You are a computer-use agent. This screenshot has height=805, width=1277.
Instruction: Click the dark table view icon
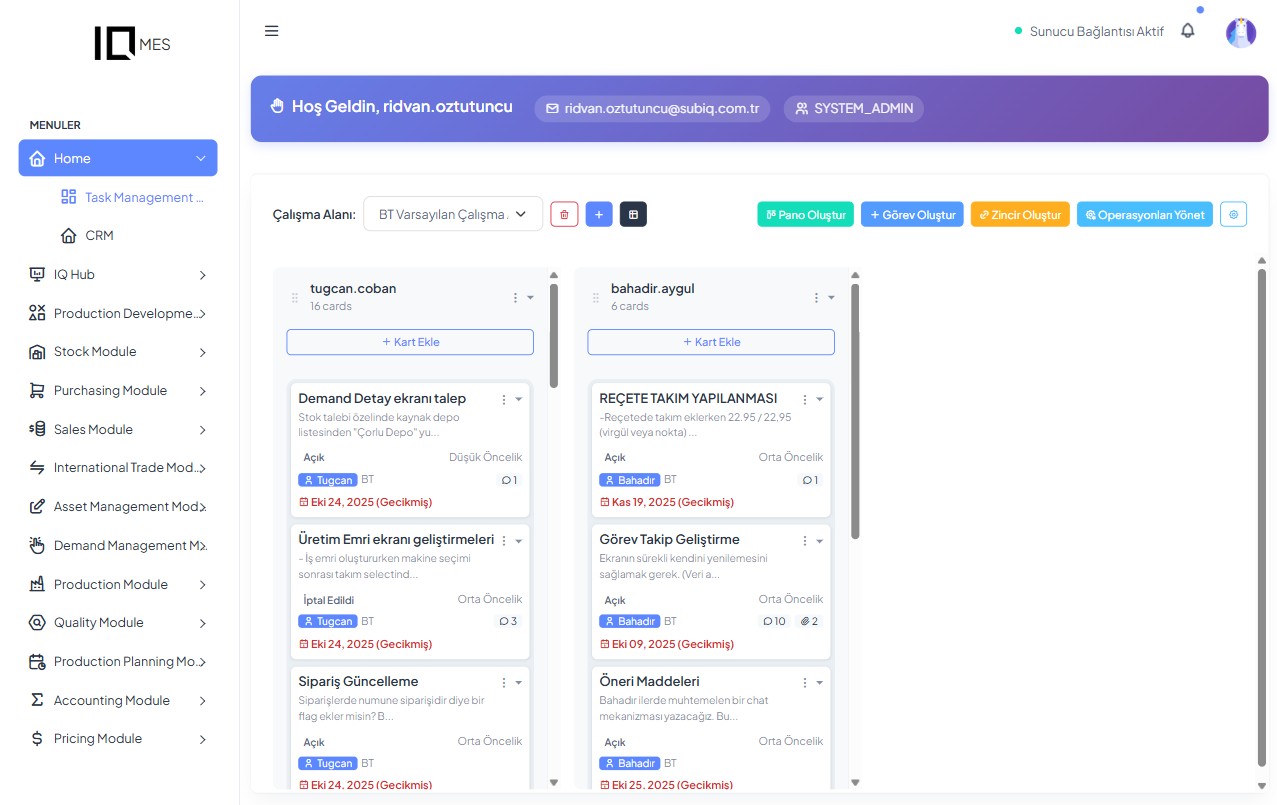(633, 214)
